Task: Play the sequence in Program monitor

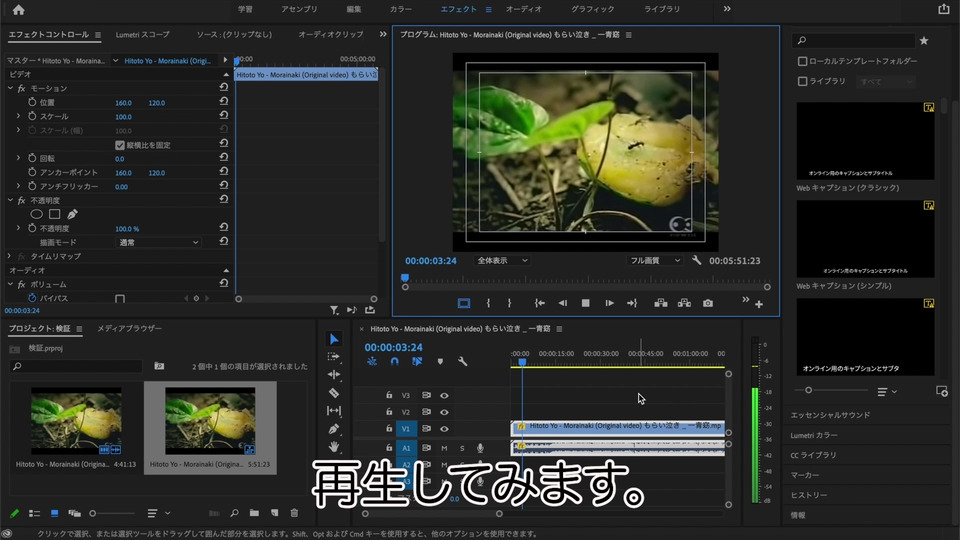Action: click(609, 303)
